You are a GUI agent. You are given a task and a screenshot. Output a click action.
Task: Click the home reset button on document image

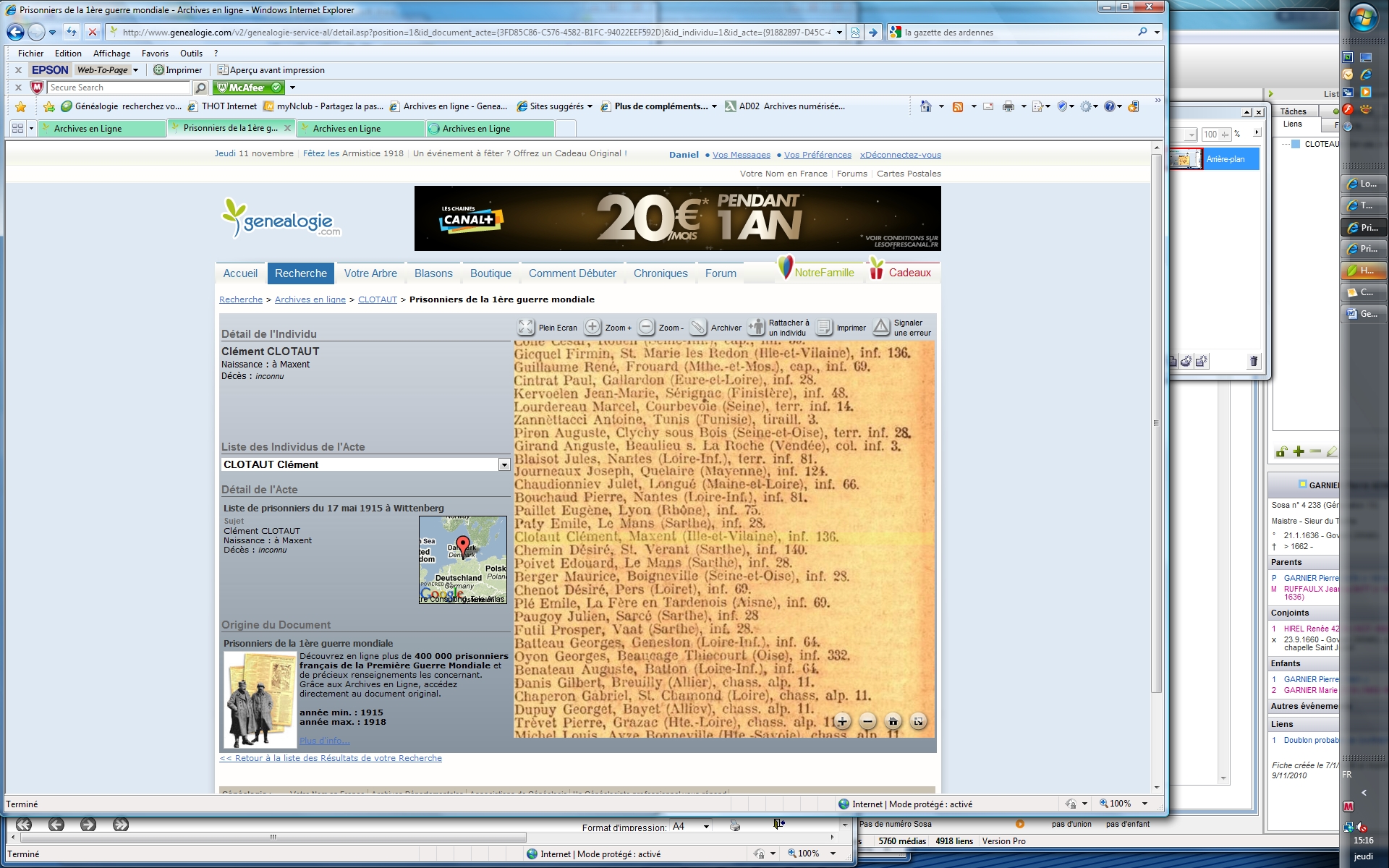point(893,721)
